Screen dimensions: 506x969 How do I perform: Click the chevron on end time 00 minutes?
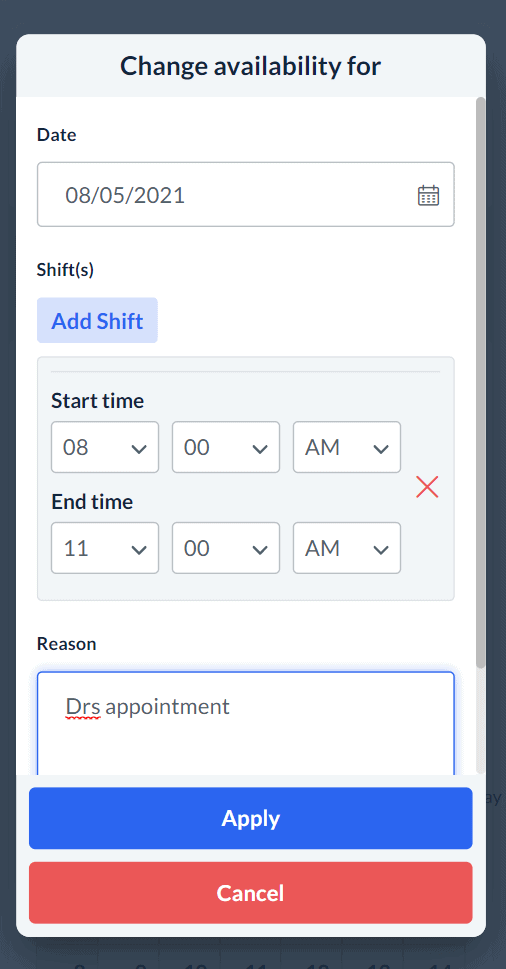click(x=260, y=550)
